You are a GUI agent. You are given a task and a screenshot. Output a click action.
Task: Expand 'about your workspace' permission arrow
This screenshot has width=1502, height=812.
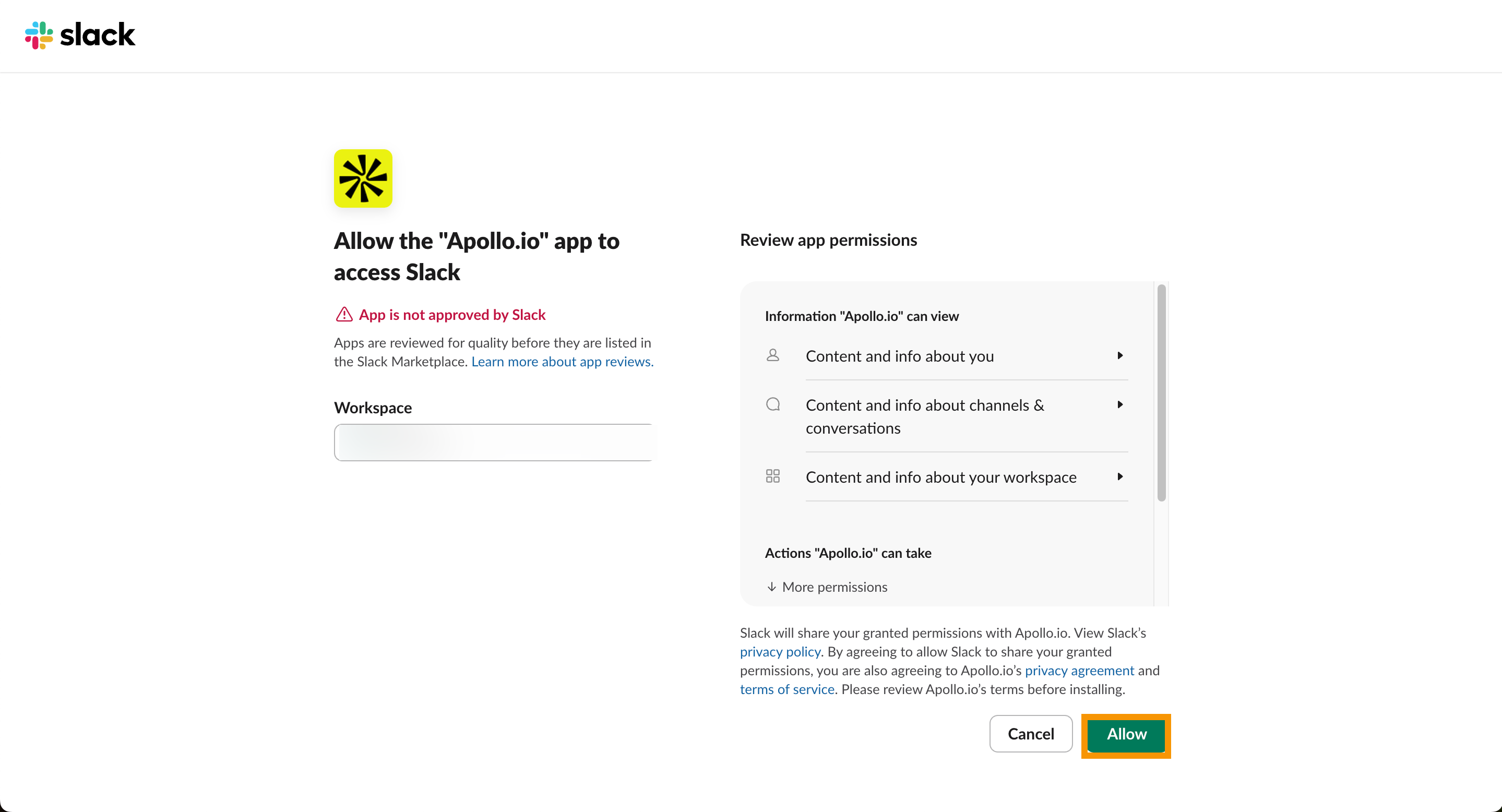coord(1119,477)
